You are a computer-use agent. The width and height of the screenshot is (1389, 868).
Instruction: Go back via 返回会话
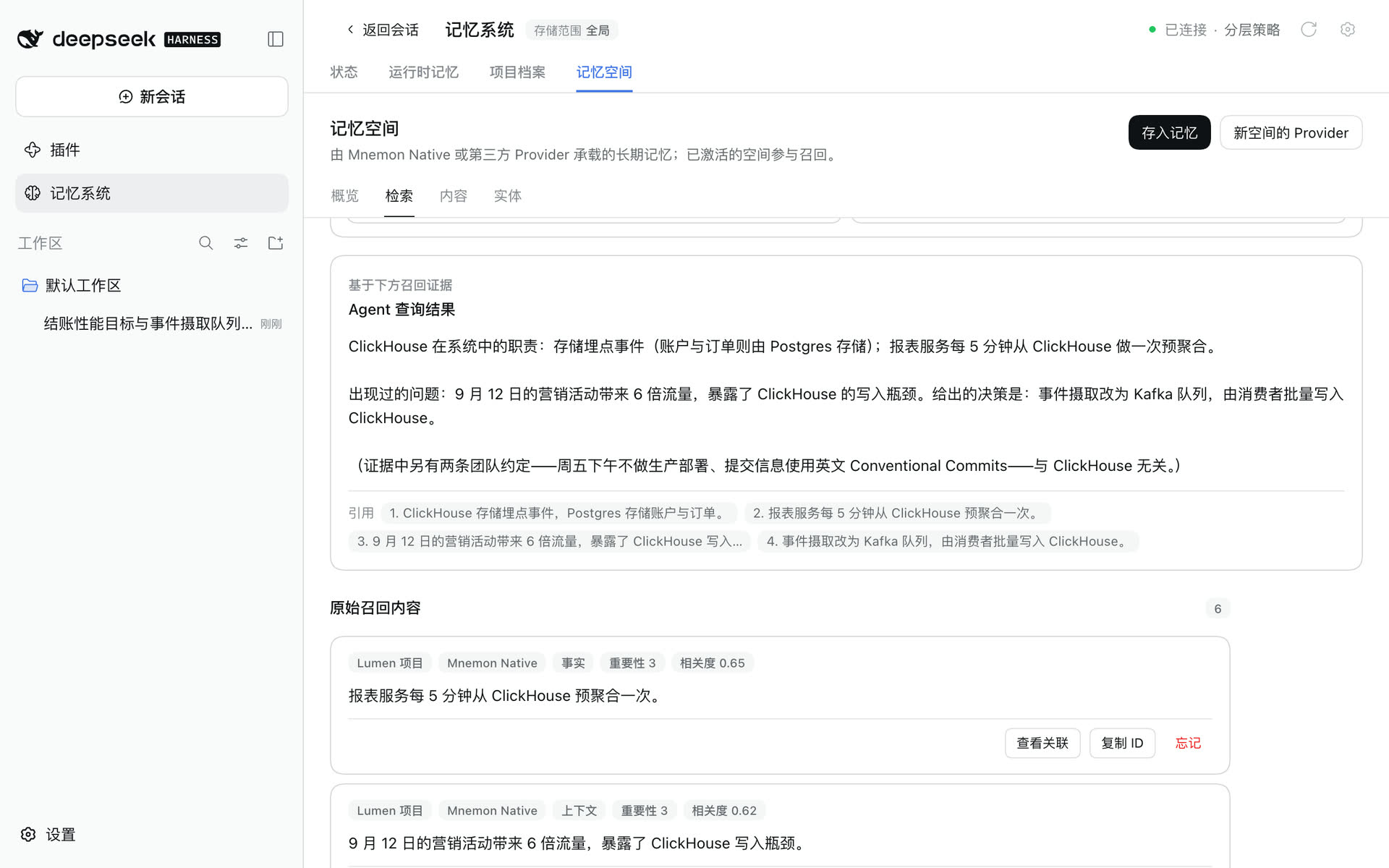pos(383,30)
